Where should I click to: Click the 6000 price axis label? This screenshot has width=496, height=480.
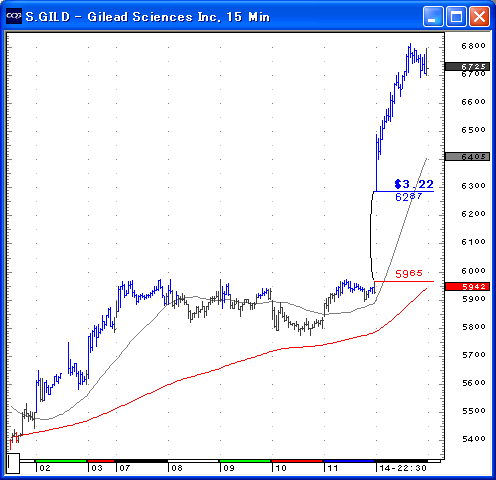473,270
